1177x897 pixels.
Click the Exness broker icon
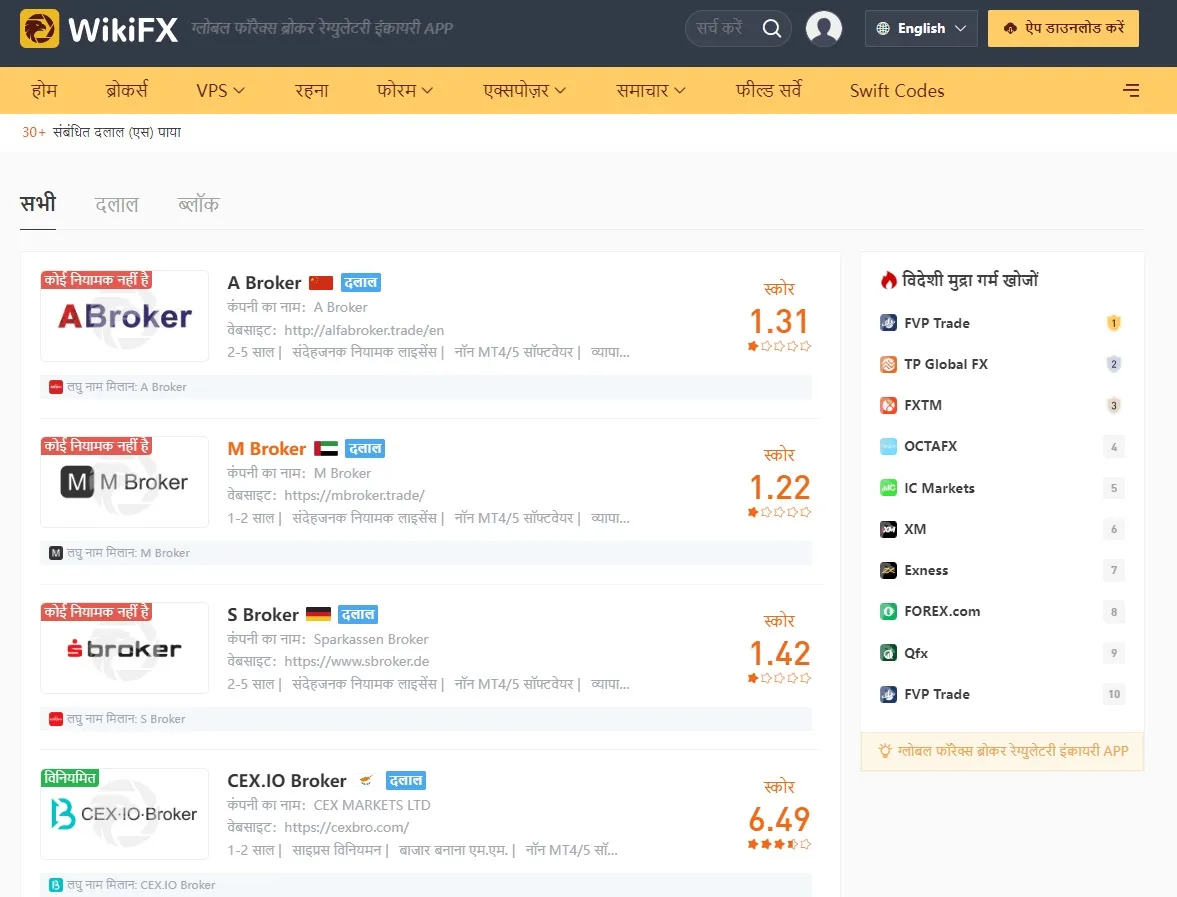tap(888, 570)
